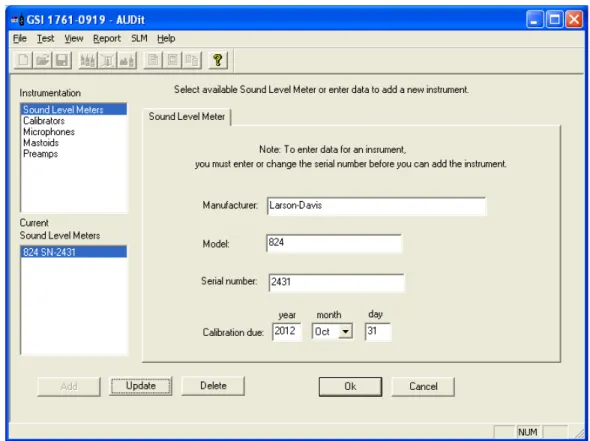Click the toolbar icon showing three instruments

pyautogui.click(x=88, y=60)
